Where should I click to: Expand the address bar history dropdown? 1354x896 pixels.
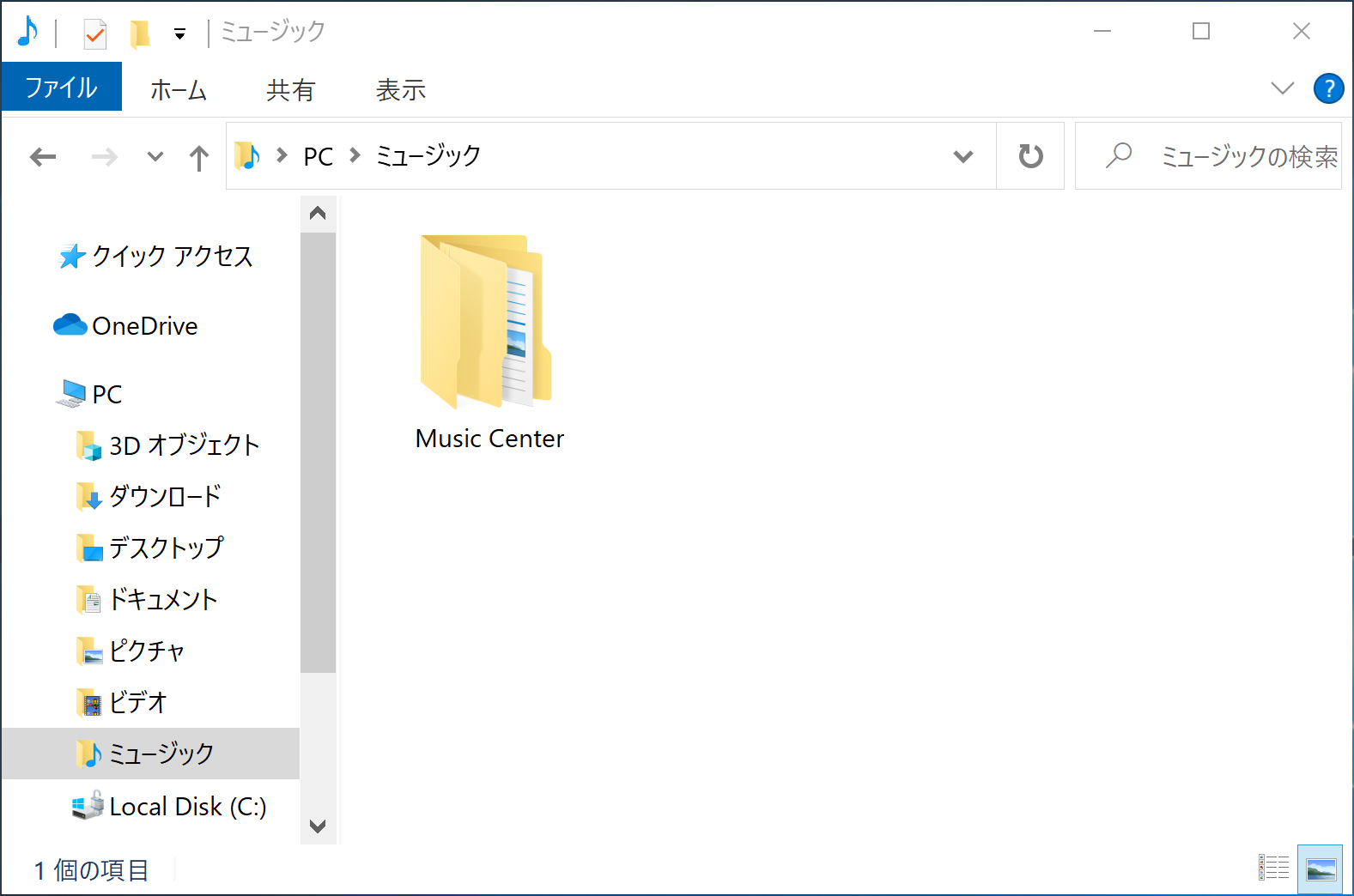tap(962, 156)
